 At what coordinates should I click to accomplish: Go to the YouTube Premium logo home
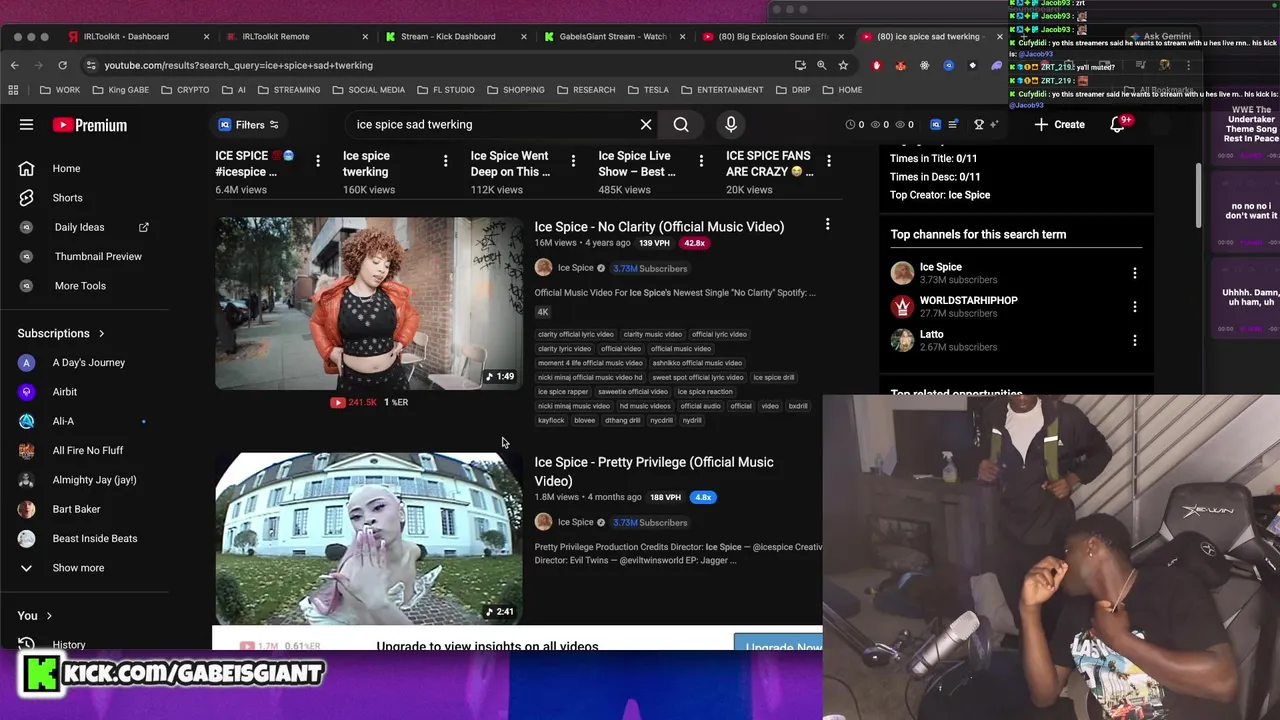pyautogui.click(x=90, y=125)
